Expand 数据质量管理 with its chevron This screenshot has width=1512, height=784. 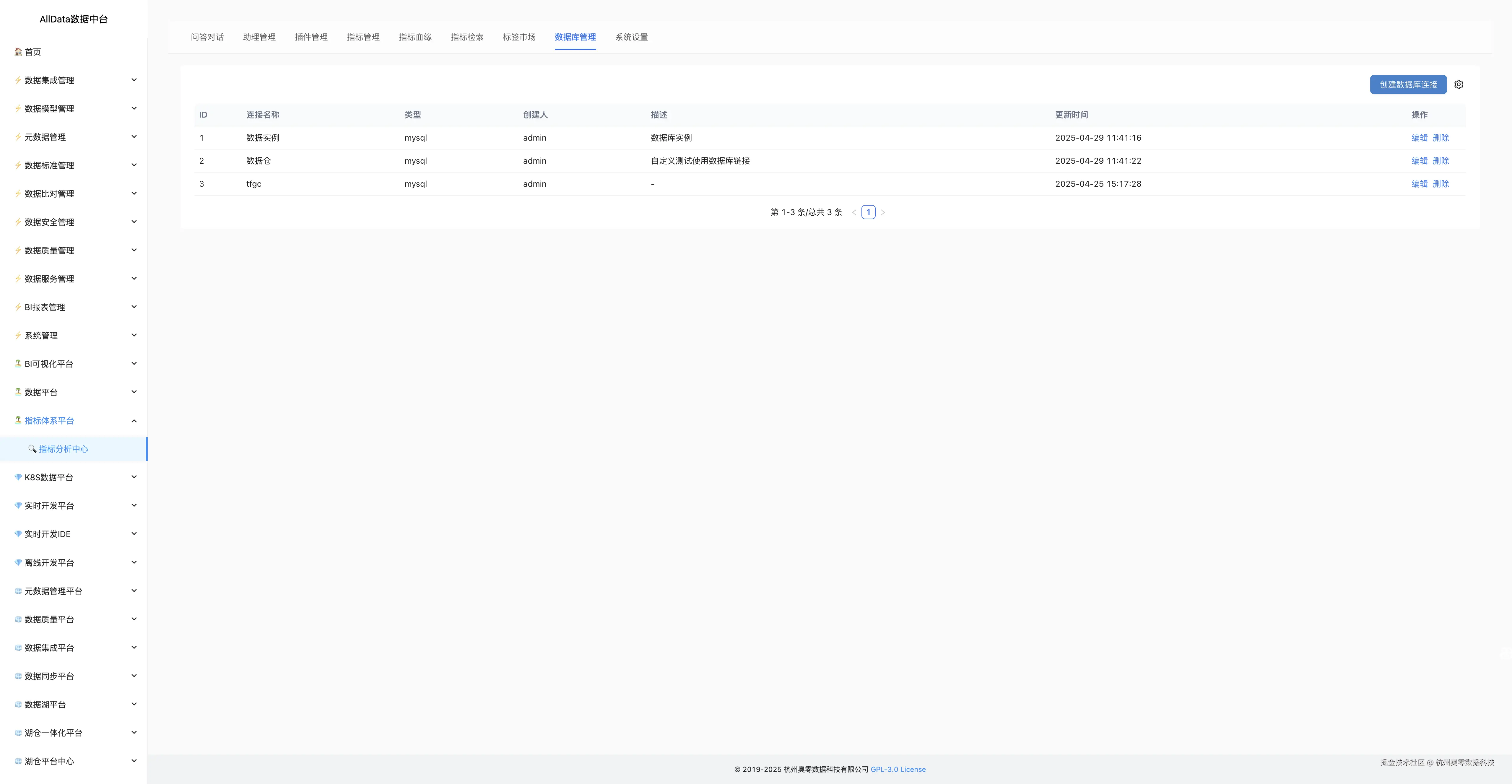134,250
